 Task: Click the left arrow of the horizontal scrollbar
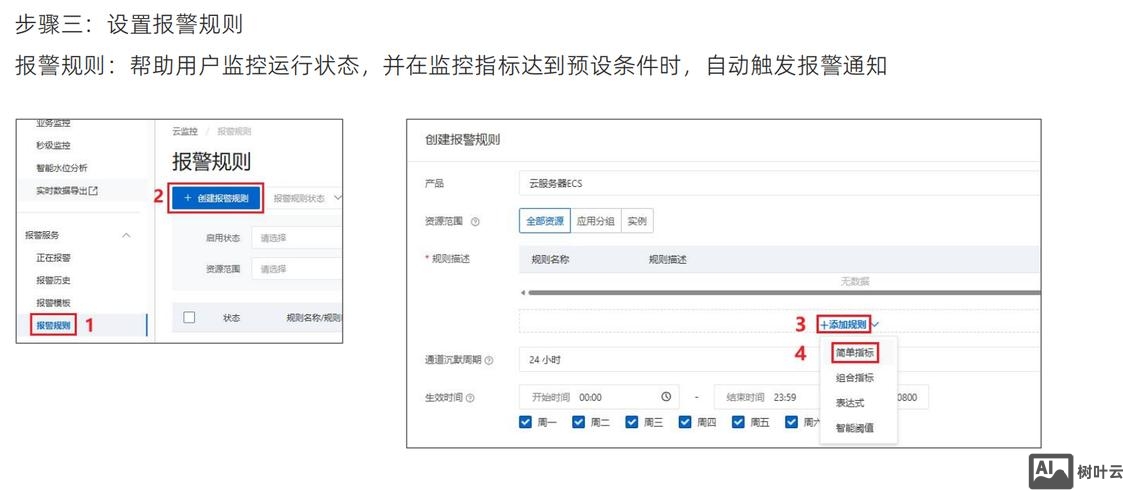(x=522, y=293)
